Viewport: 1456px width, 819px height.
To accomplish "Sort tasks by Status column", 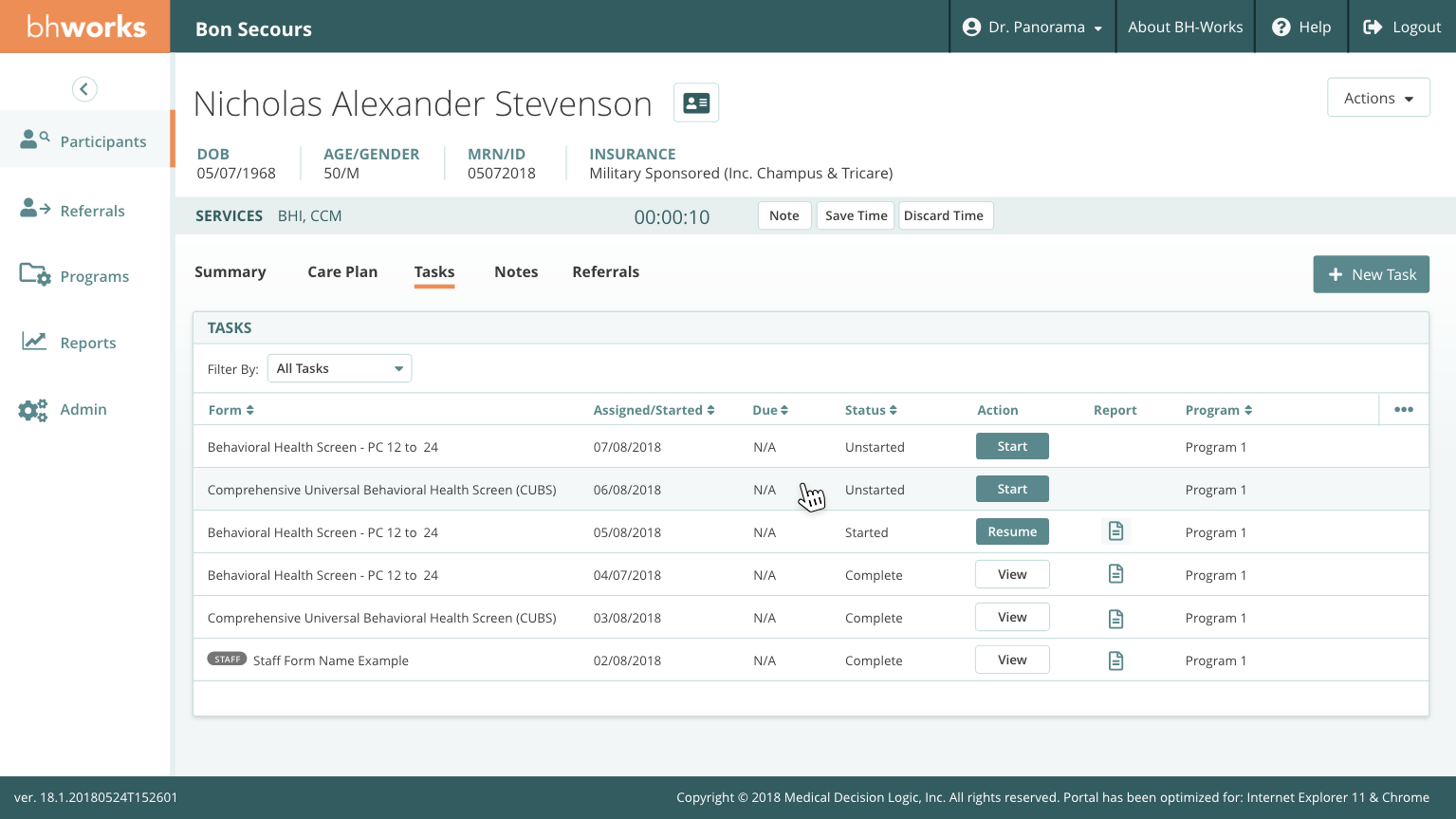I will [871, 410].
